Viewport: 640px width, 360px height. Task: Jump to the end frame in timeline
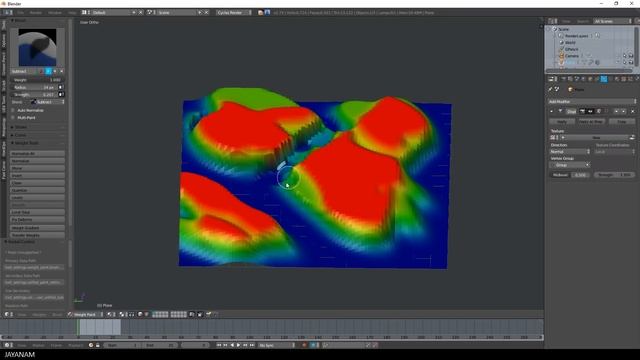pos(252,345)
